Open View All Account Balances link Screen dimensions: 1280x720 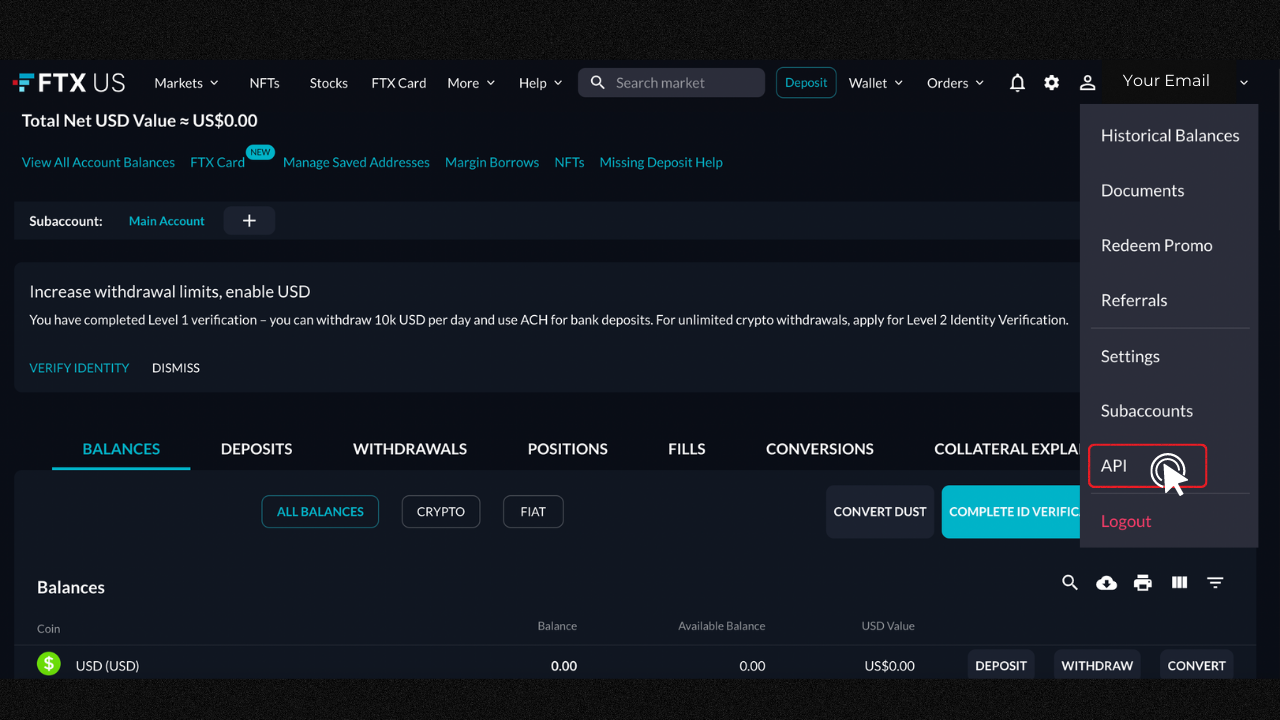98,162
